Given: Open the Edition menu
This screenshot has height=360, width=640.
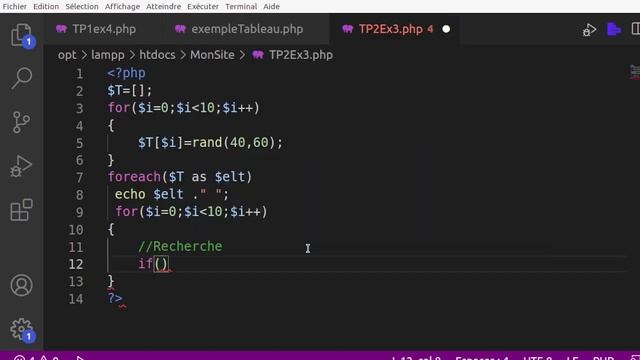Looking at the screenshot, I should 46,7.
